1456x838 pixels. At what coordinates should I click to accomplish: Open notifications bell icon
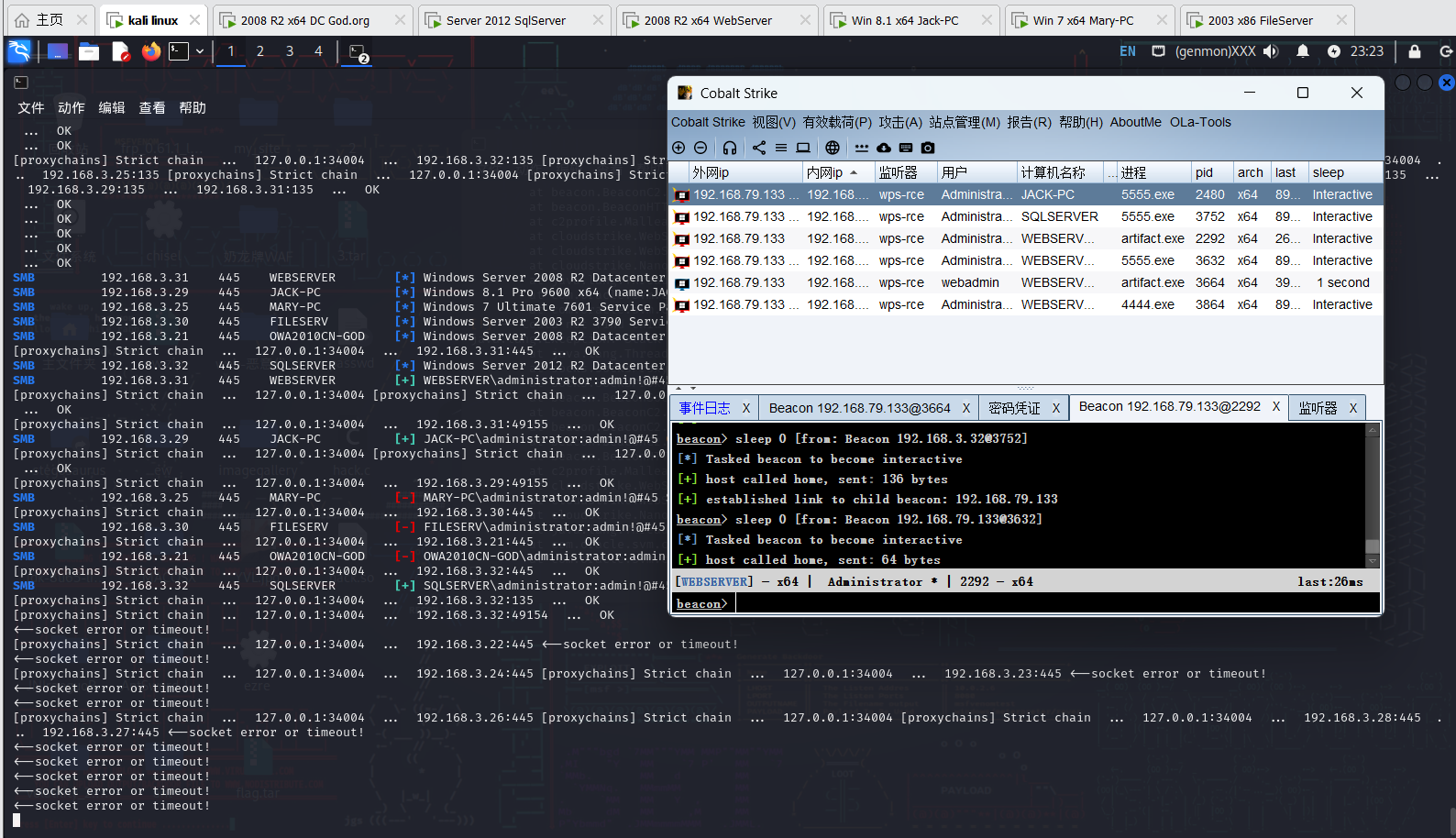pos(1302,51)
